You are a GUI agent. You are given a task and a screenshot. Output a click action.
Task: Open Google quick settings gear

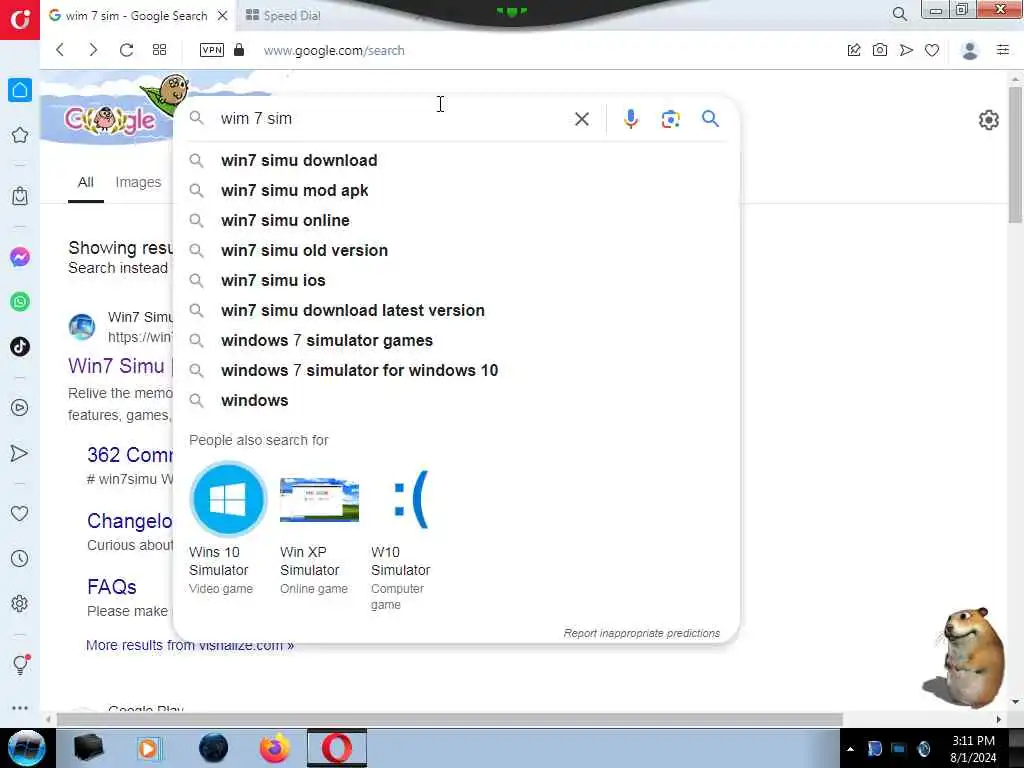coord(989,120)
